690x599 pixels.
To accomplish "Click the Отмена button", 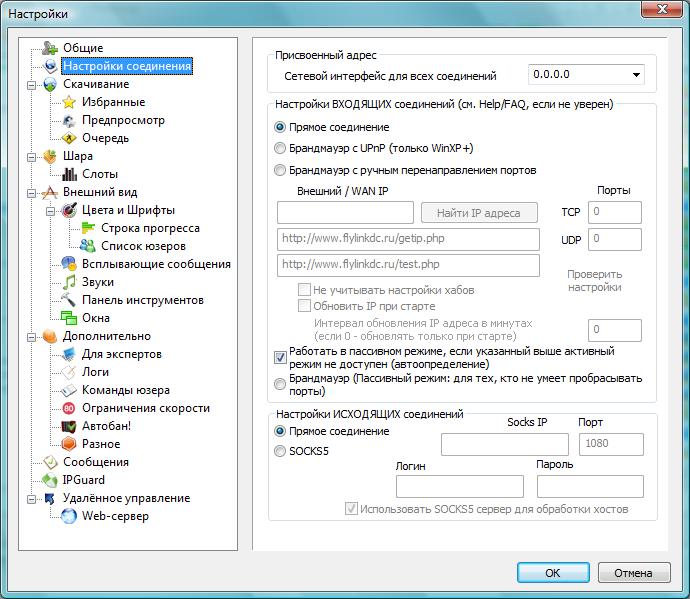I will pyautogui.click(x=633, y=573).
